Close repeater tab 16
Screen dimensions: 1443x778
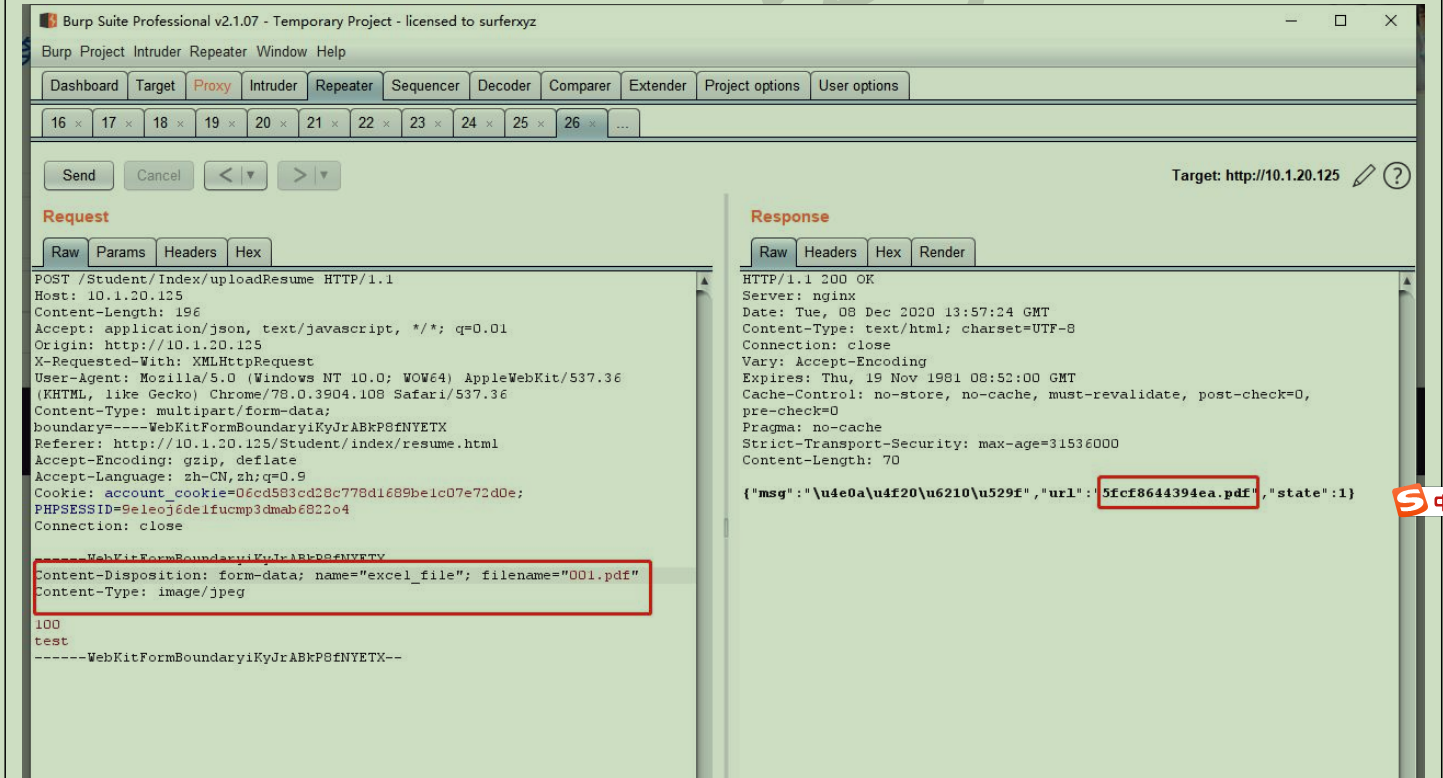pyautogui.click(x=78, y=124)
